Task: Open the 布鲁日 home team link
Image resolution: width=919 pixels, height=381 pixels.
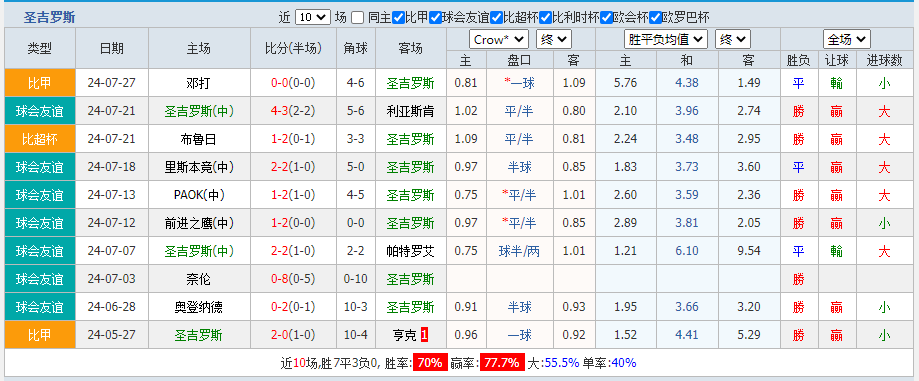Action: [199, 139]
